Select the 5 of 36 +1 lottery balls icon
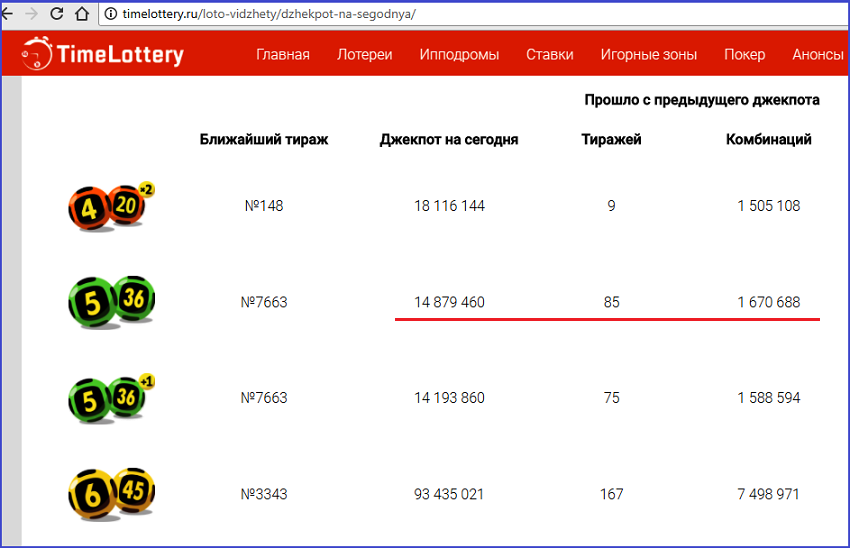The height and width of the screenshot is (548, 850). pyautogui.click(x=111, y=398)
